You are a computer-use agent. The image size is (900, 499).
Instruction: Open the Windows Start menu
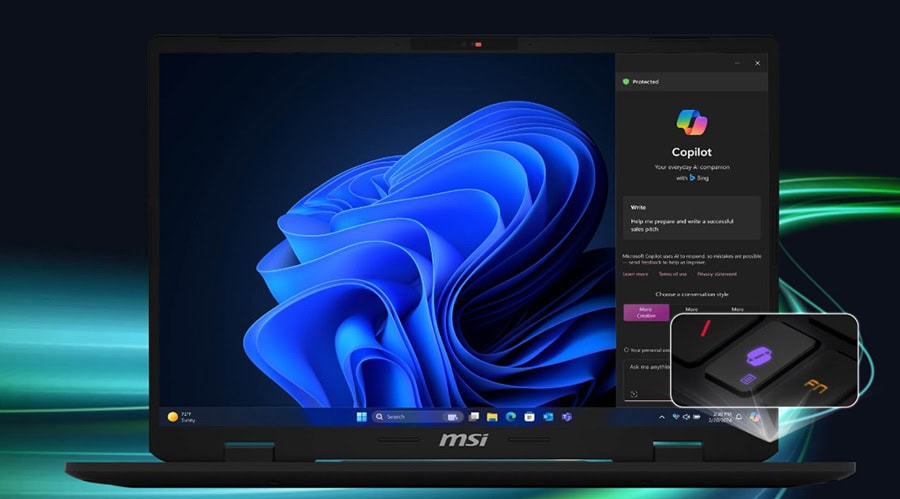[361, 416]
